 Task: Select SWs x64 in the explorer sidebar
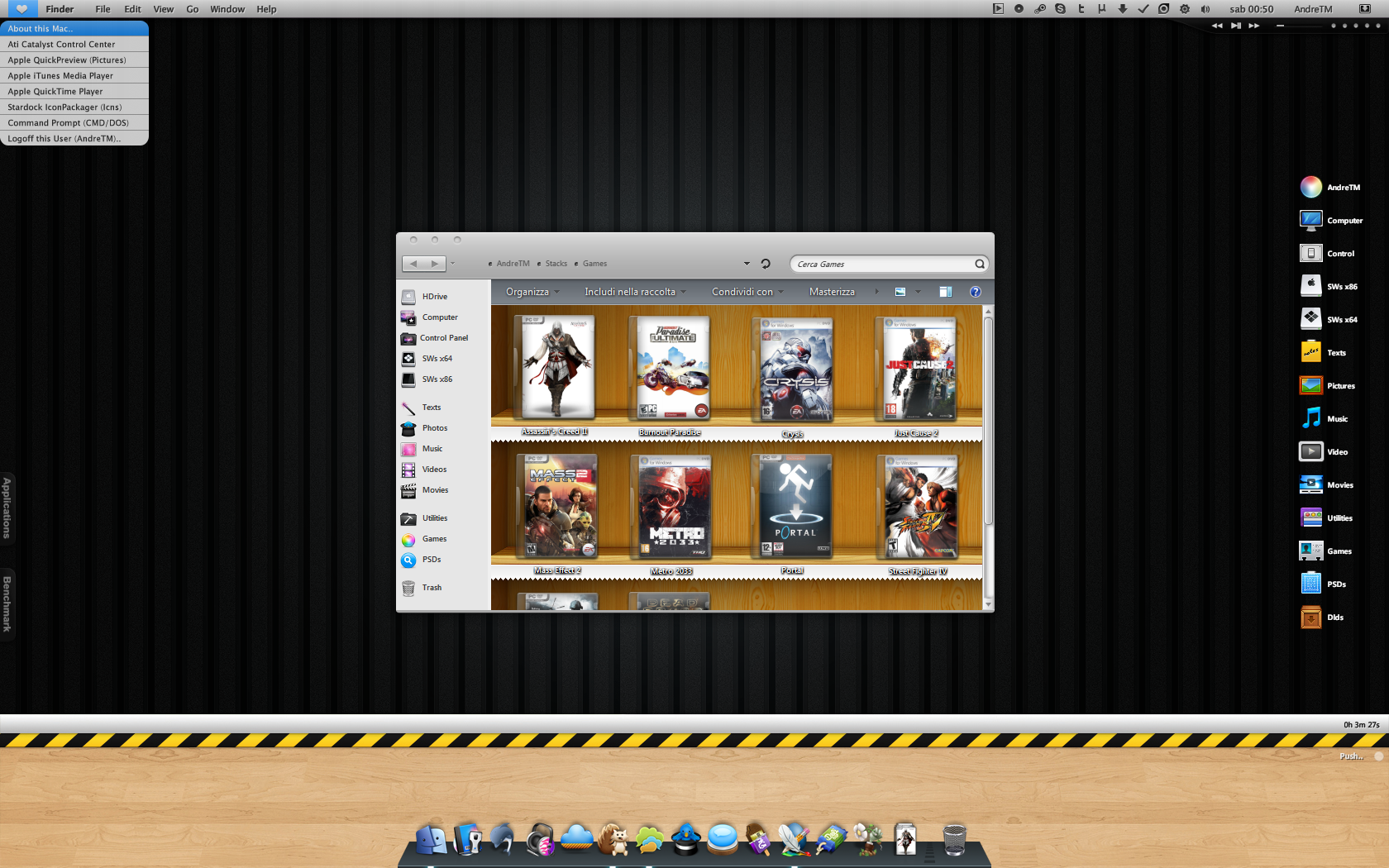click(x=427, y=359)
